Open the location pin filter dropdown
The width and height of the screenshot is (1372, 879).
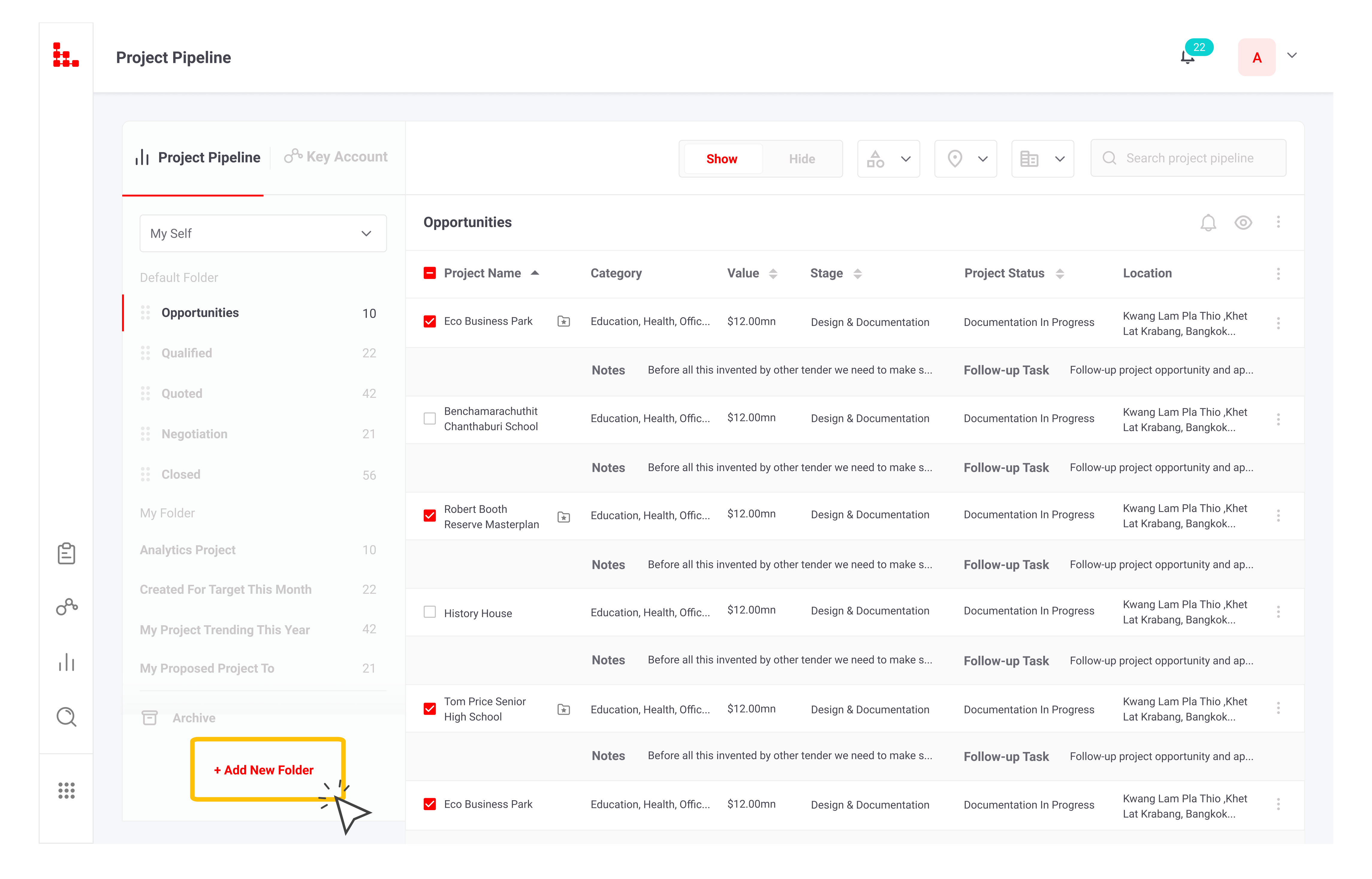pyautogui.click(x=966, y=159)
